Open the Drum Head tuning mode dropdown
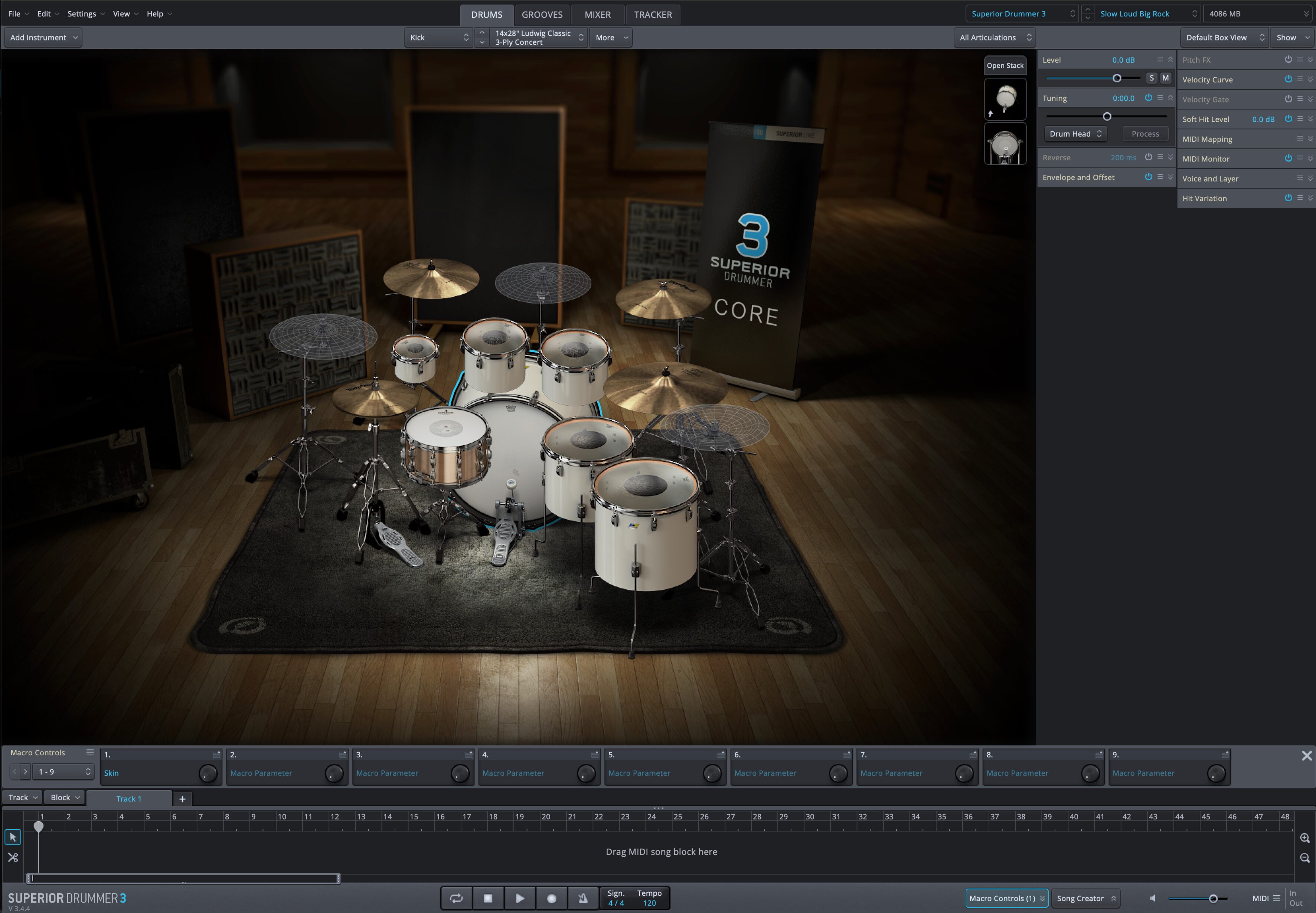 [1076, 134]
